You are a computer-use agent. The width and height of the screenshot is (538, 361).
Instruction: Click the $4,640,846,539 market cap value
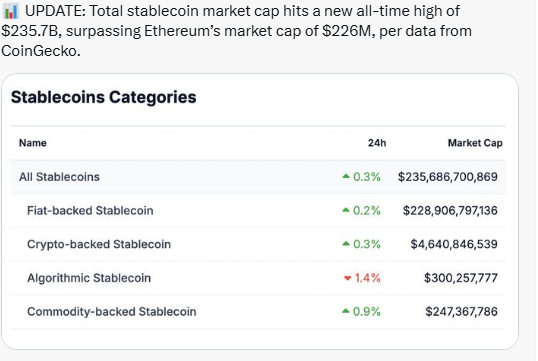point(454,244)
